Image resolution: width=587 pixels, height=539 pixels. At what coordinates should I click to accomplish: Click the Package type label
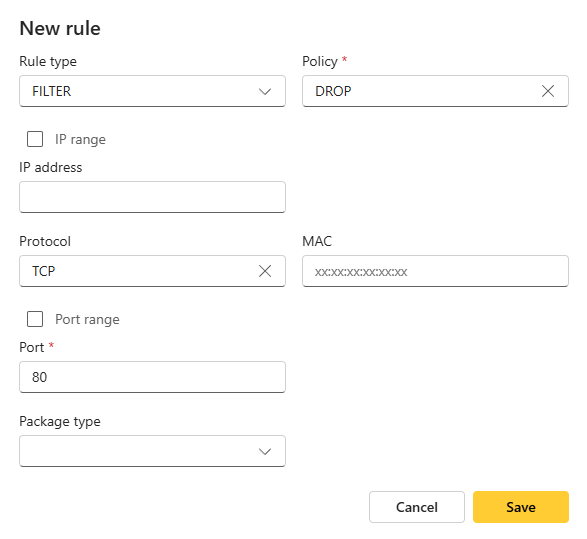point(60,421)
